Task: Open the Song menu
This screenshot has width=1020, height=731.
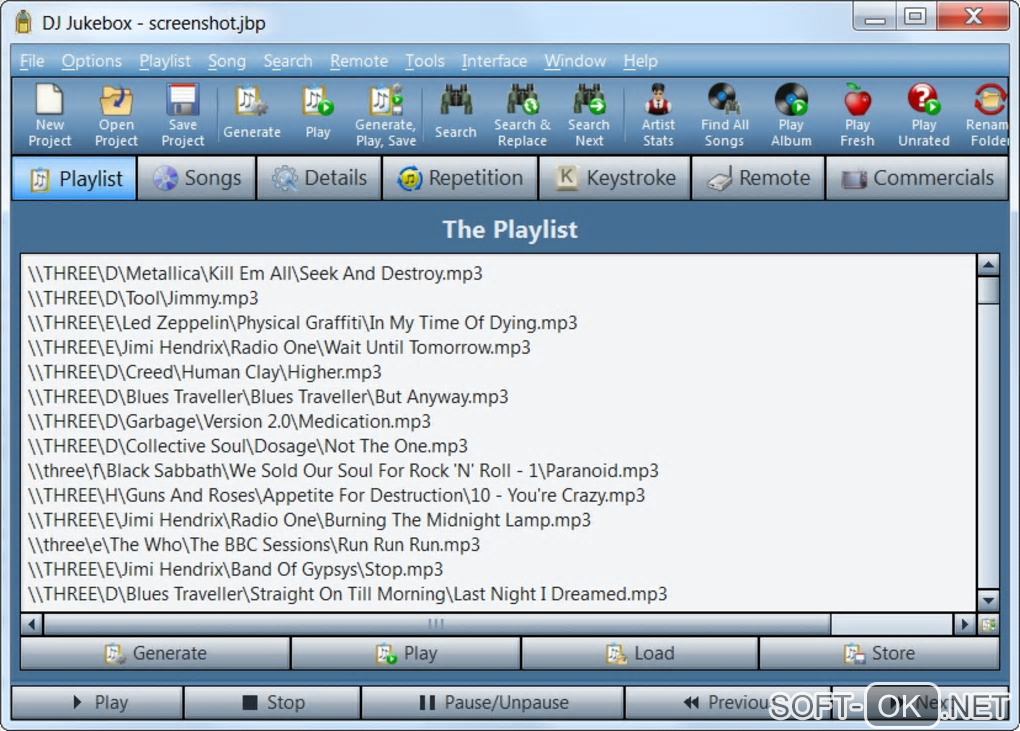Action: [227, 61]
